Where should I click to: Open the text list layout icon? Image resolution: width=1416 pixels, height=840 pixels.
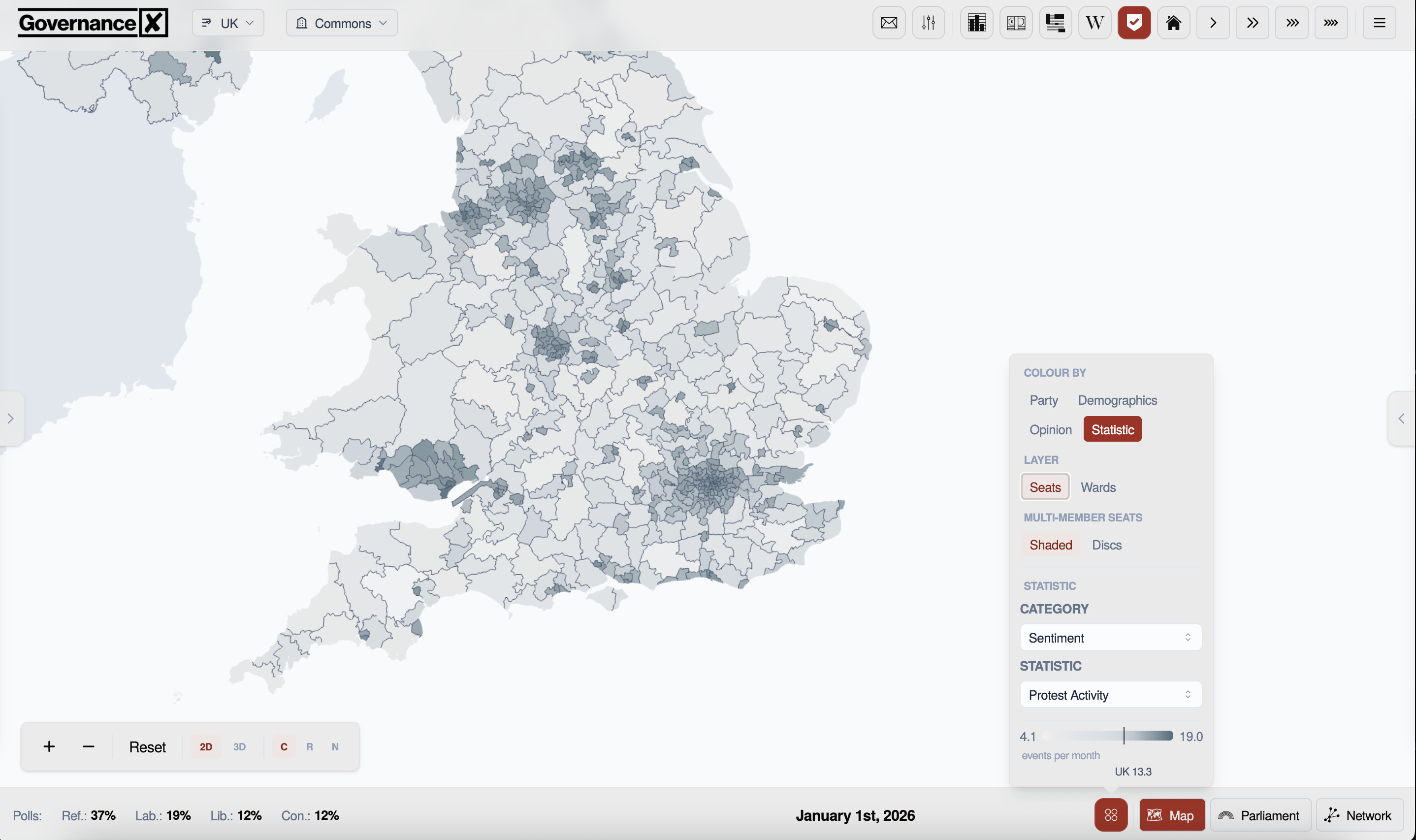pos(1055,23)
